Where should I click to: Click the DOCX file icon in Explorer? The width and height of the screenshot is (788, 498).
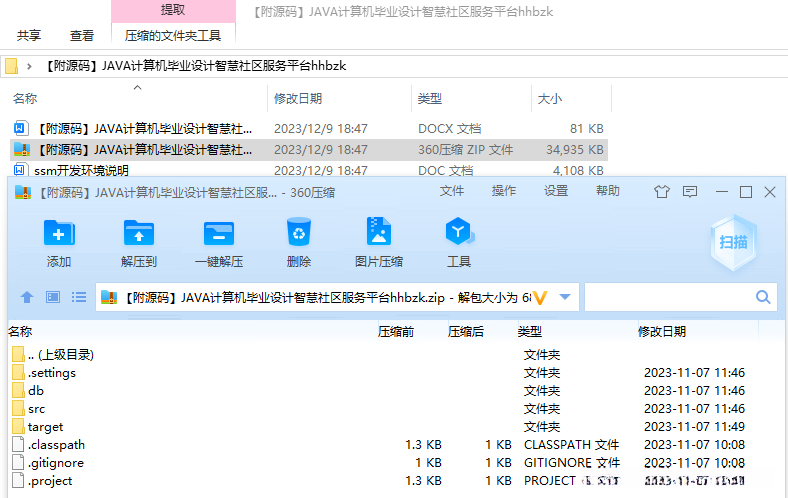(20, 128)
